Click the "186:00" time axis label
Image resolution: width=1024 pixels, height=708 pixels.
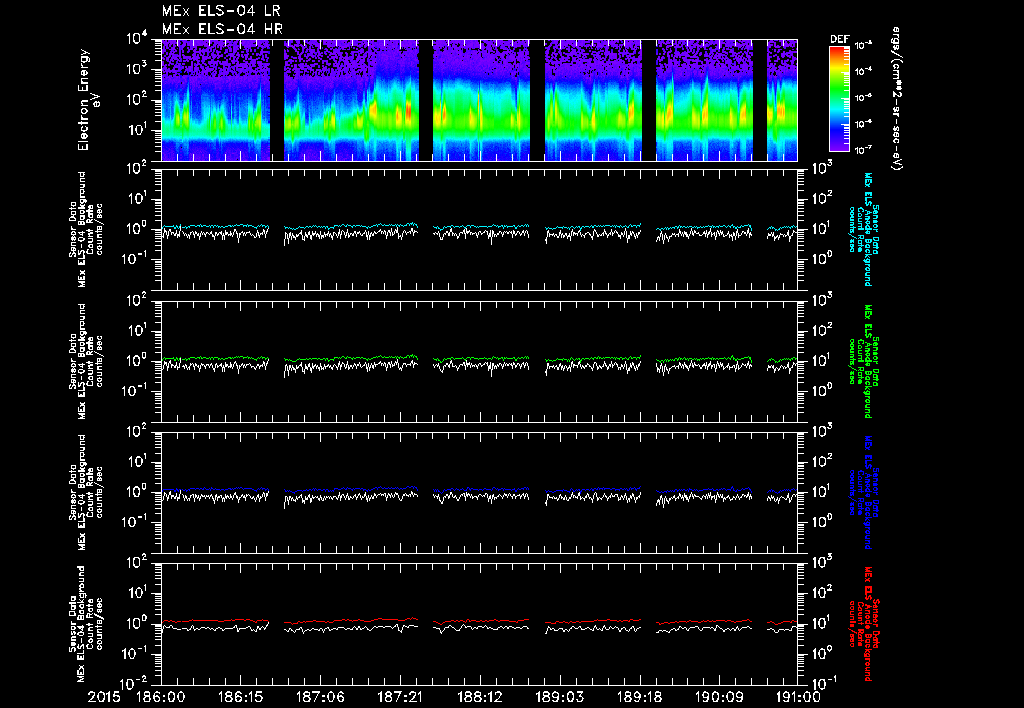point(161,697)
